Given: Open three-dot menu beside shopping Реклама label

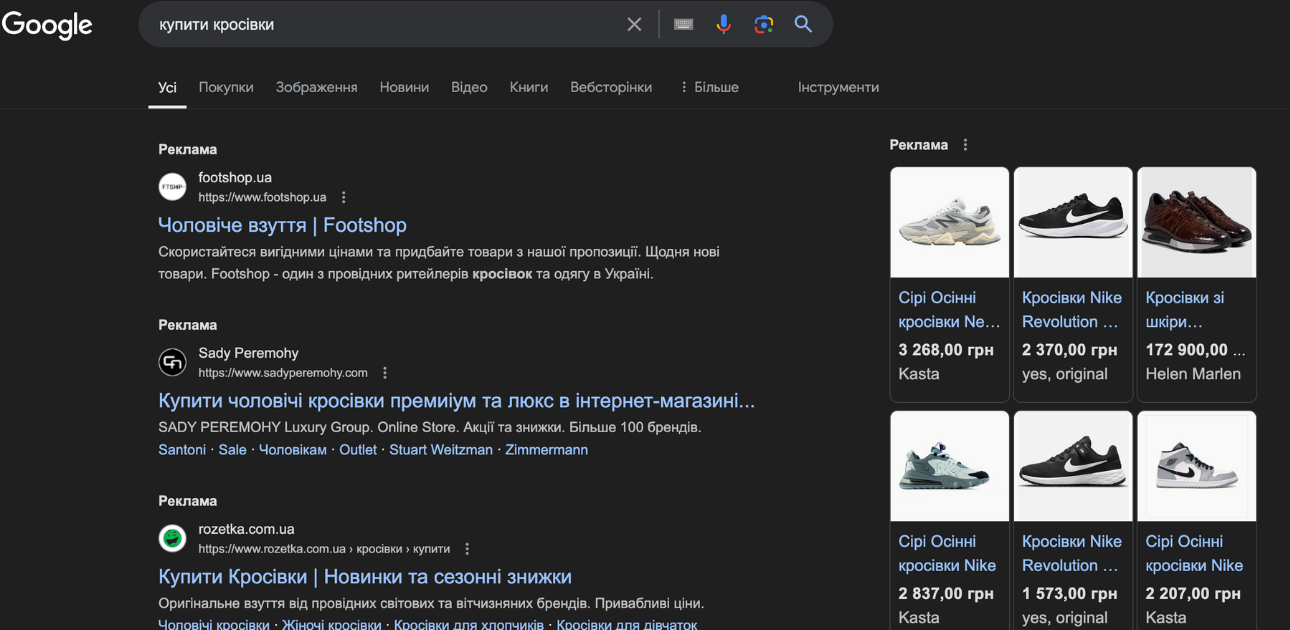Looking at the screenshot, I should tap(965, 145).
